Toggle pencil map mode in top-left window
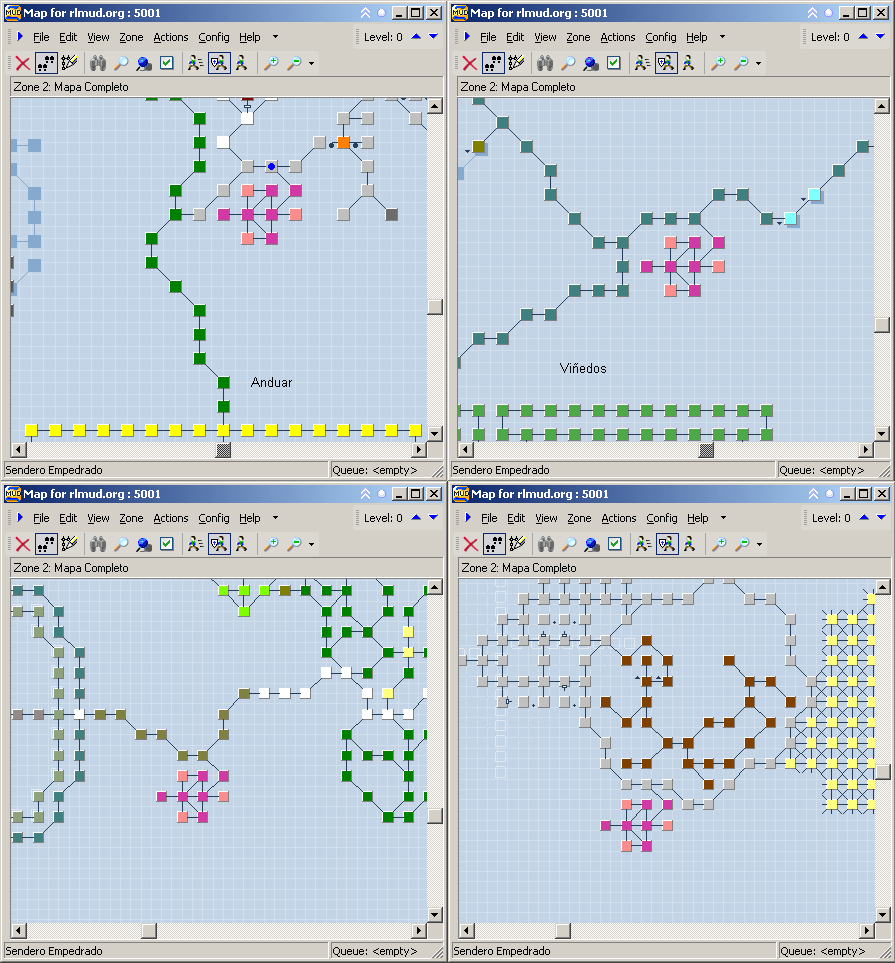The height and width of the screenshot is (963, 895). 69,63
